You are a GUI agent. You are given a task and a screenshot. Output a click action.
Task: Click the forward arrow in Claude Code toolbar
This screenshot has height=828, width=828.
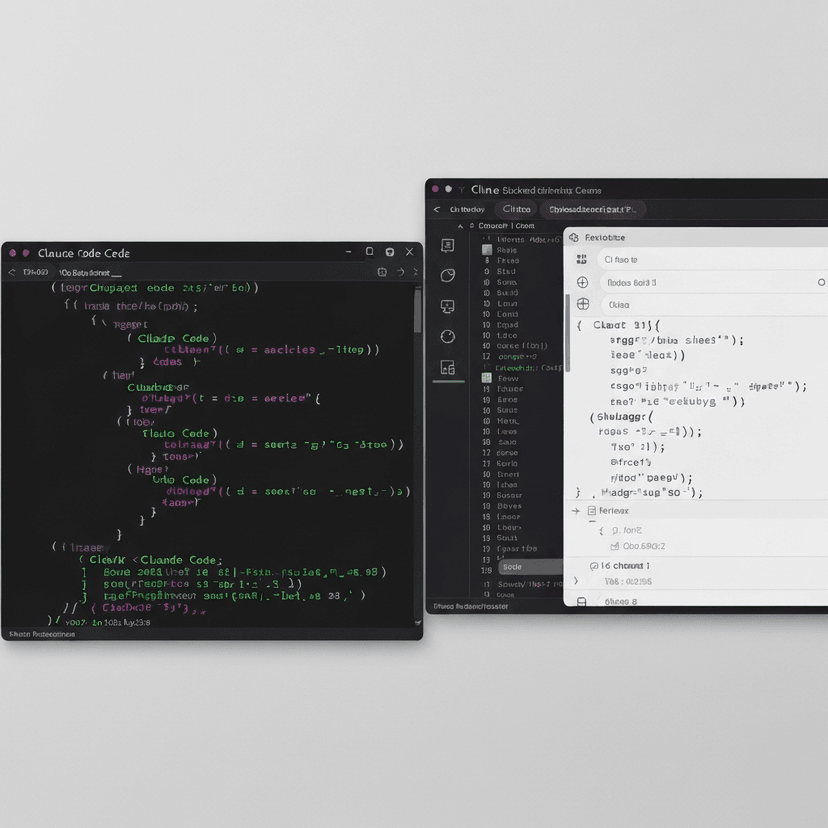[x=400, y=272]
